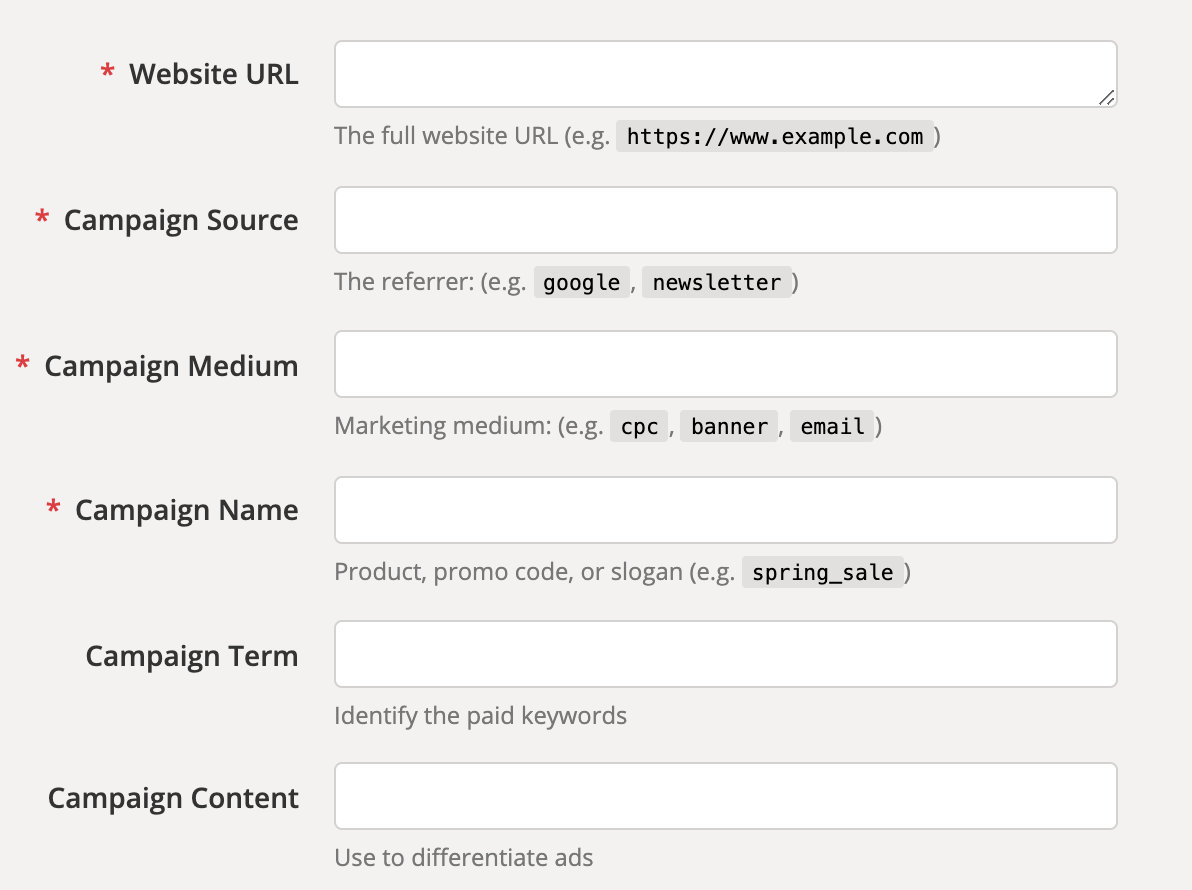Screen dimensions: 1192x890
Task: Click the Campaign Content label
Action: pyautogui.click(x=173, y=798)
